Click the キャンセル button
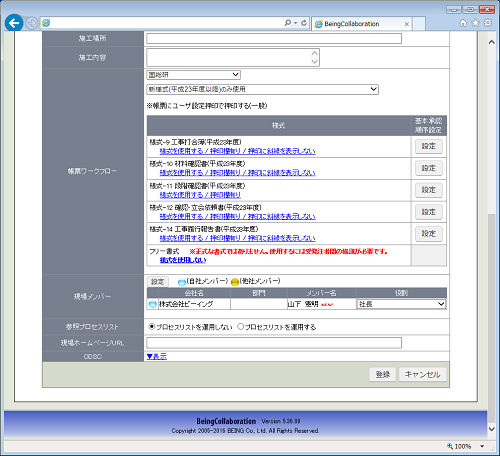 (x=422, y=374)
